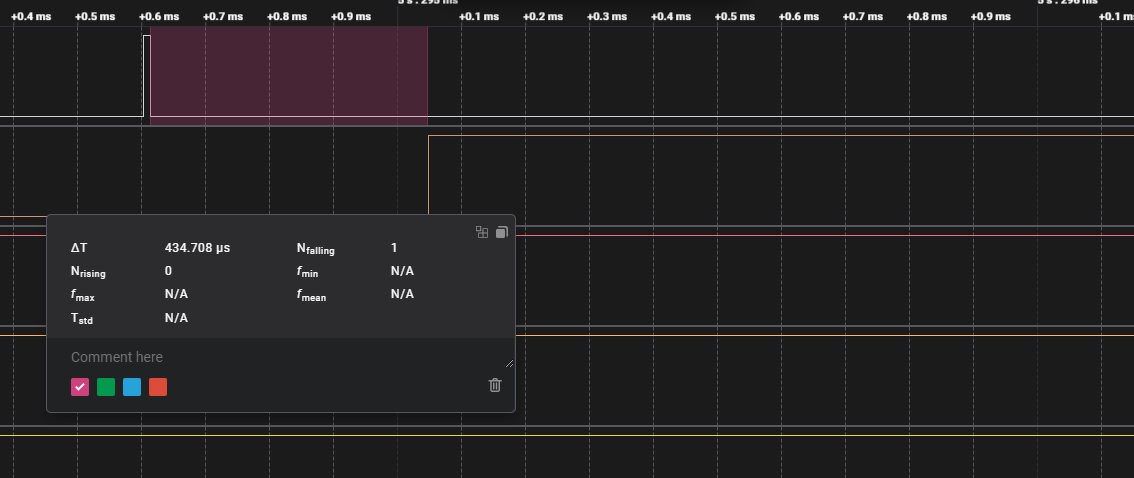
Task: Click the 5 s : 295 ms timestamp label
Action: (427, 2)
